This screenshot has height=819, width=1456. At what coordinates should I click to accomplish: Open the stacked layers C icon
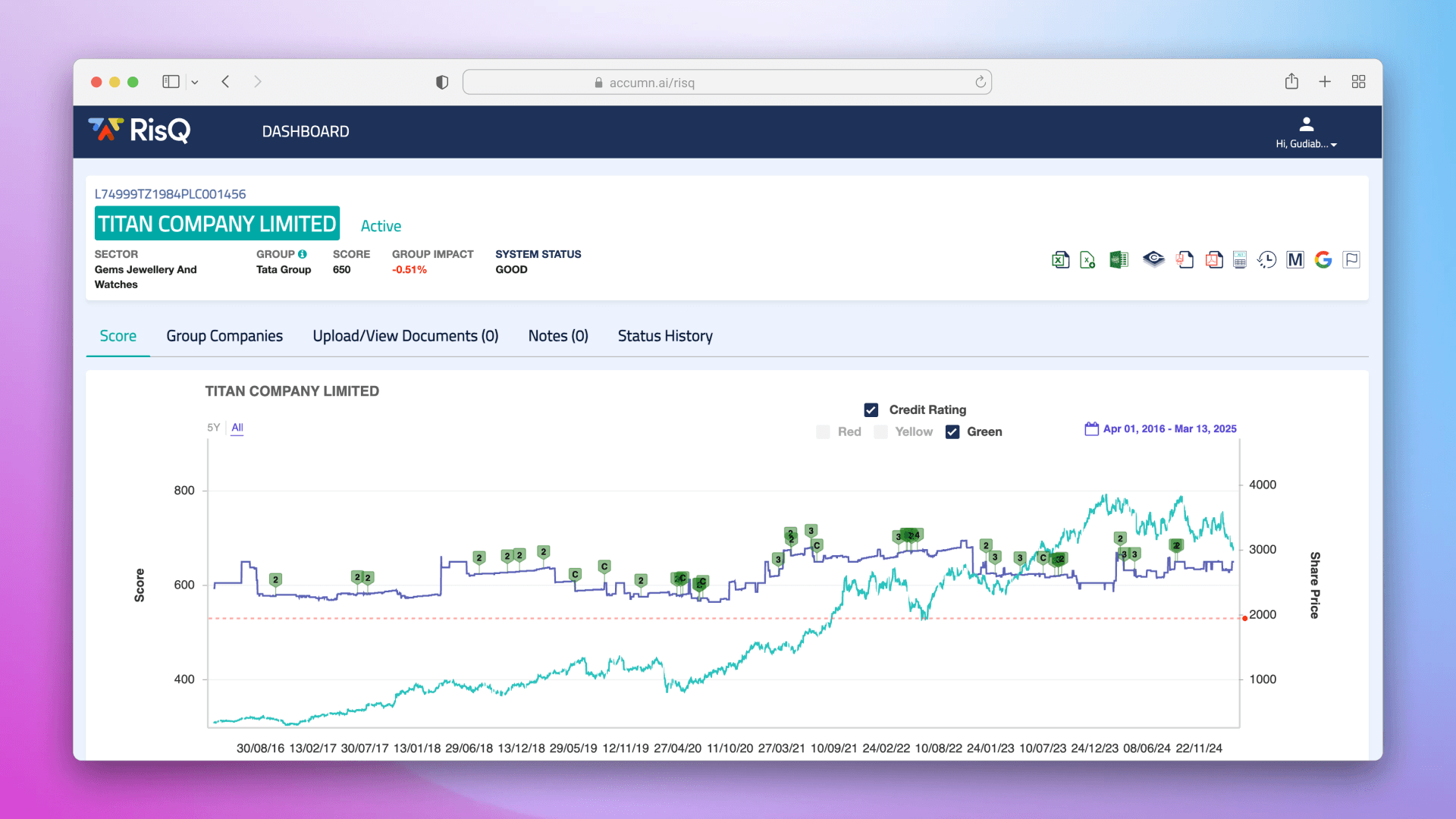[1153, 260]
